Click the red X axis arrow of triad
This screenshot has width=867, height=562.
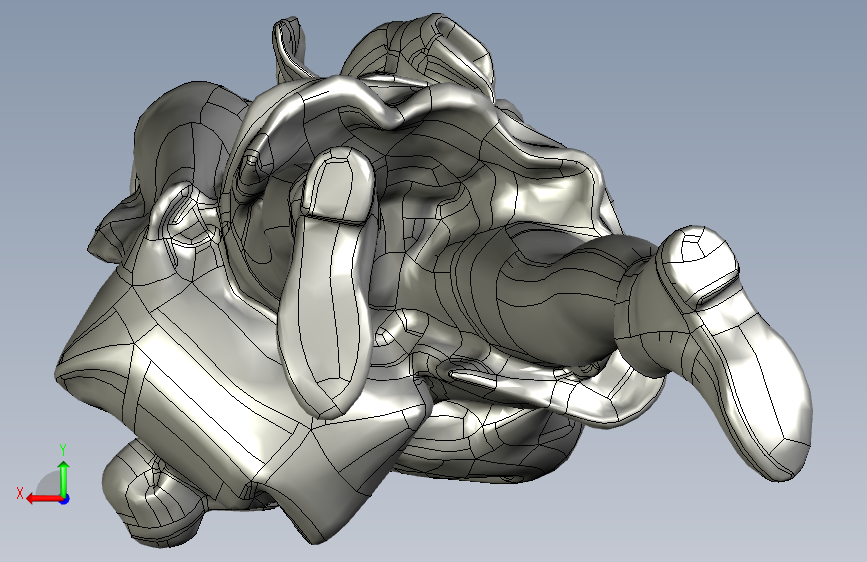click(x=43, y=499)
